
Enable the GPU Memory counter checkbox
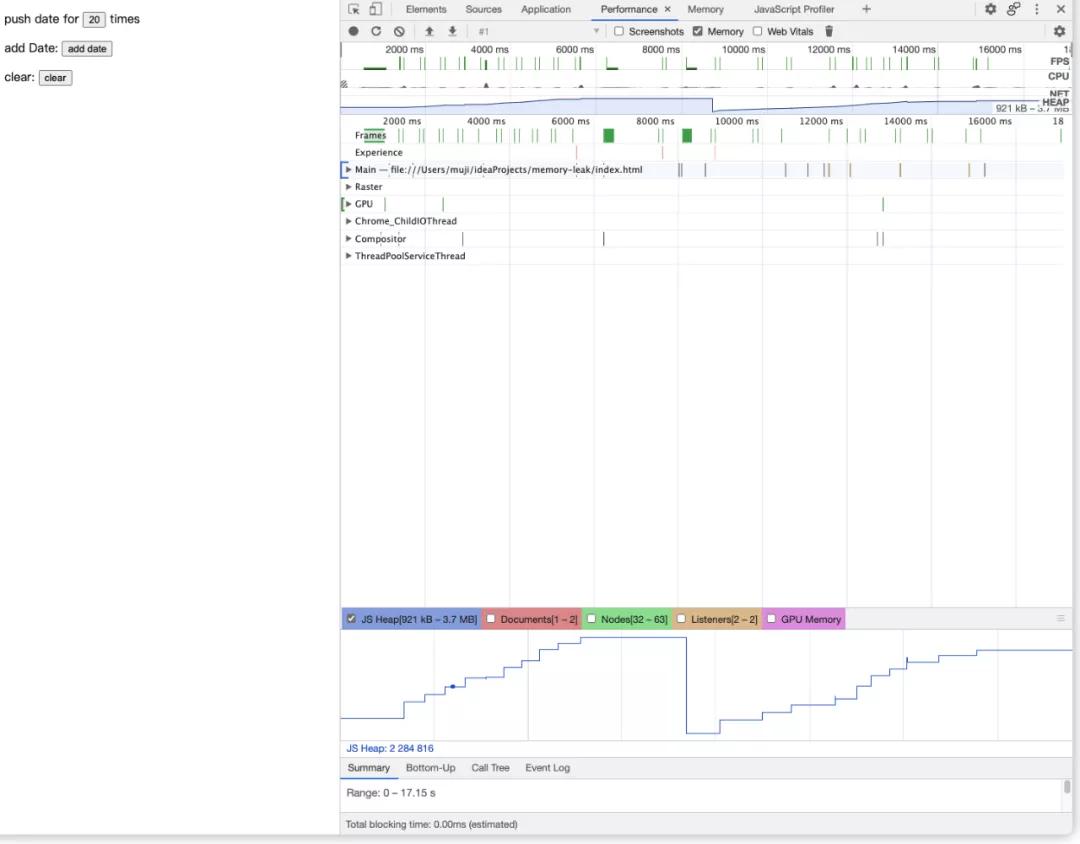tap(771, 619)
